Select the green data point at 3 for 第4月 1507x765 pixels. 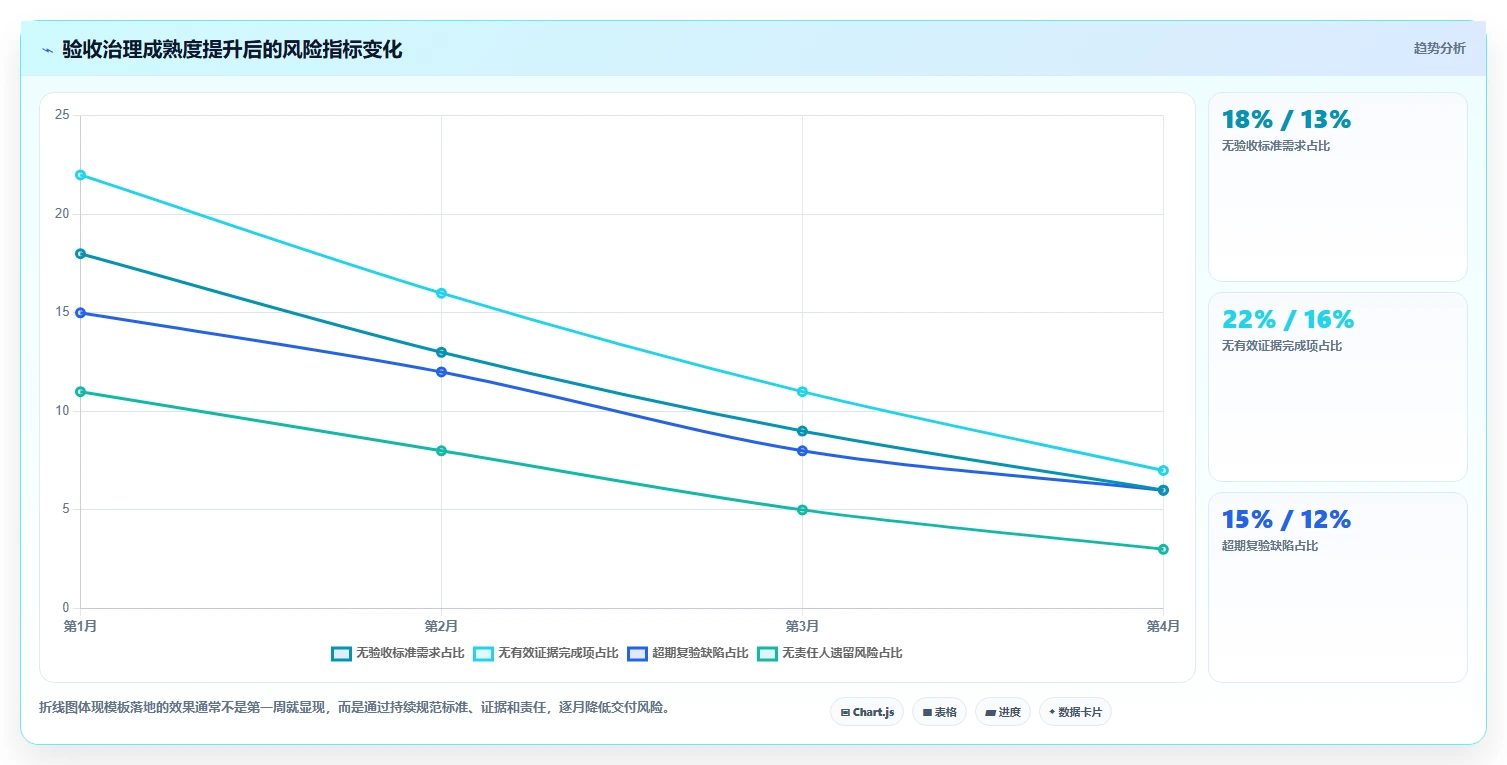tap(1163, 549)
